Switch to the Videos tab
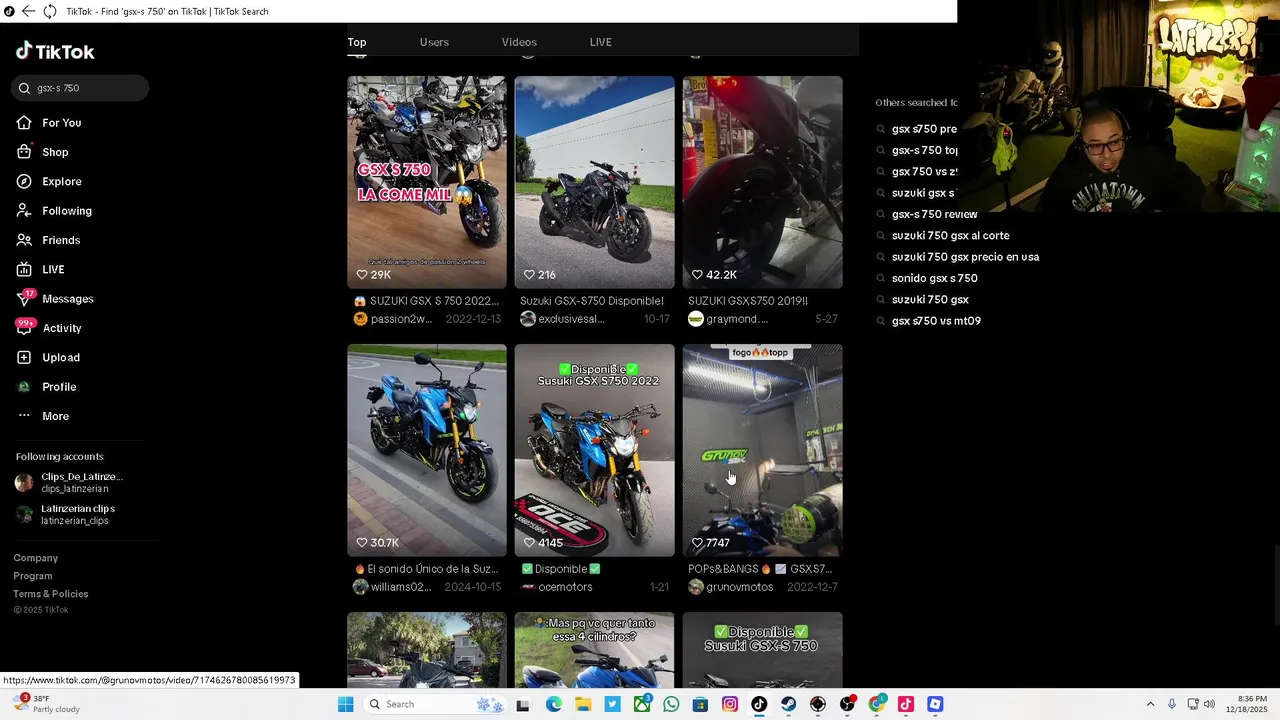 (519, 42)
